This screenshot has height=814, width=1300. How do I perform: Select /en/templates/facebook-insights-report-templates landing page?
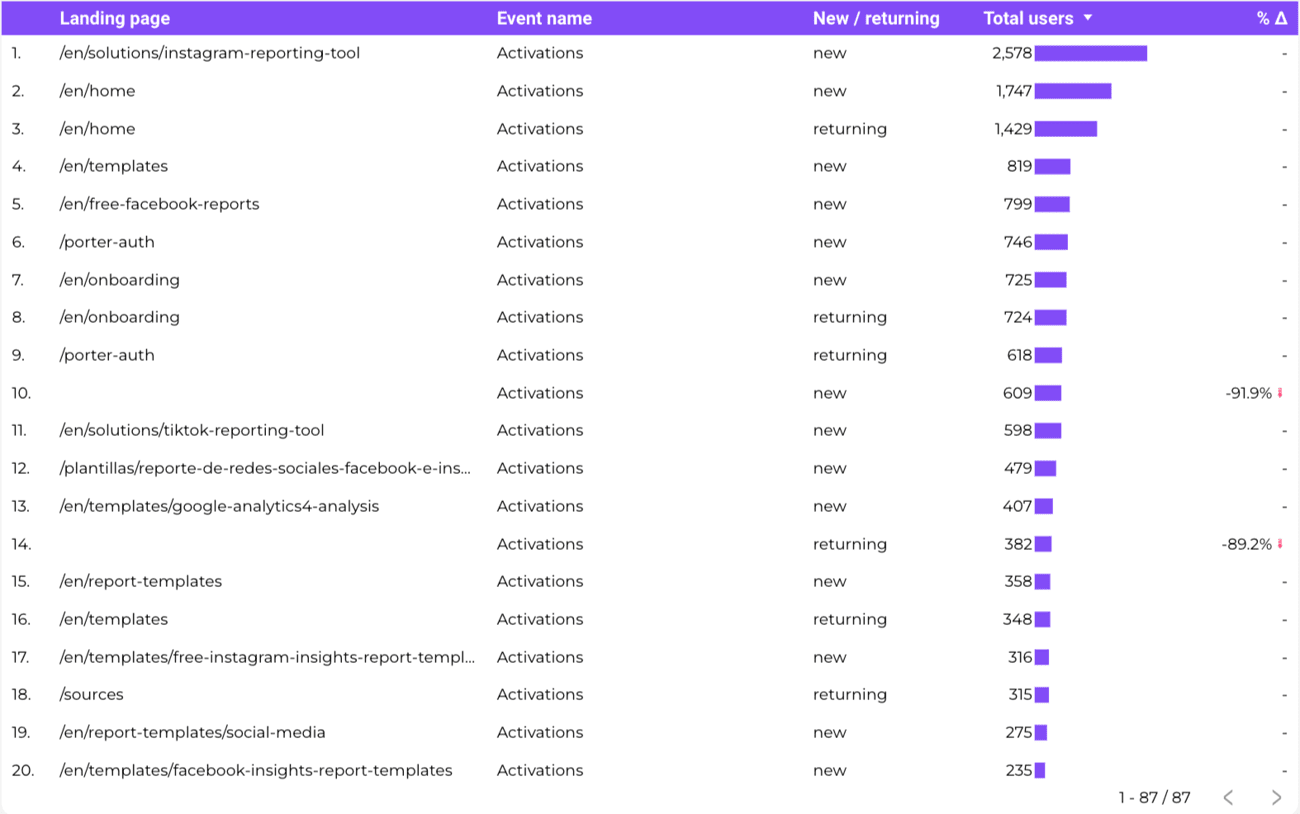256,770
